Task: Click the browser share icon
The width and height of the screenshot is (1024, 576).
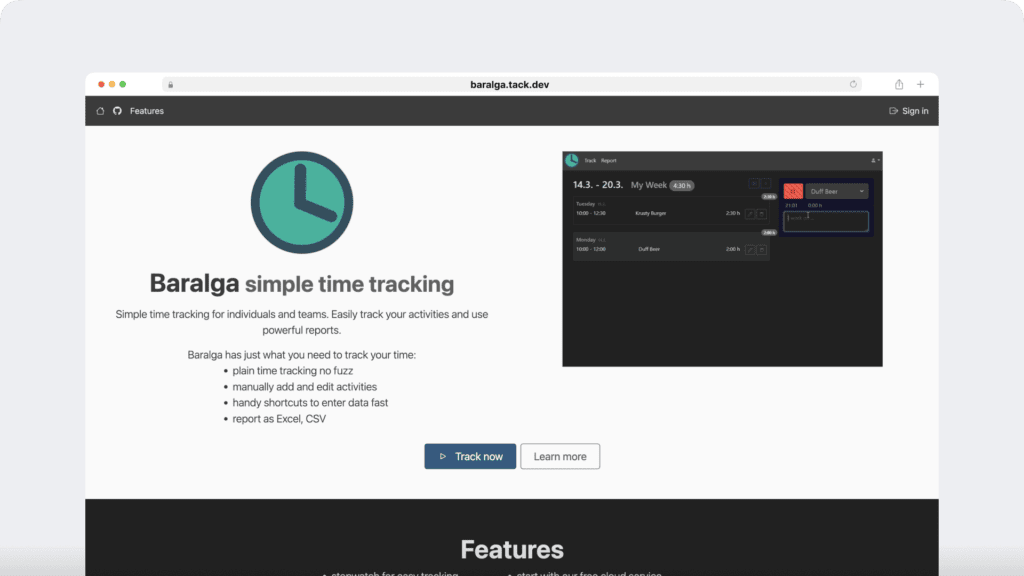Action: coord(899,85)
